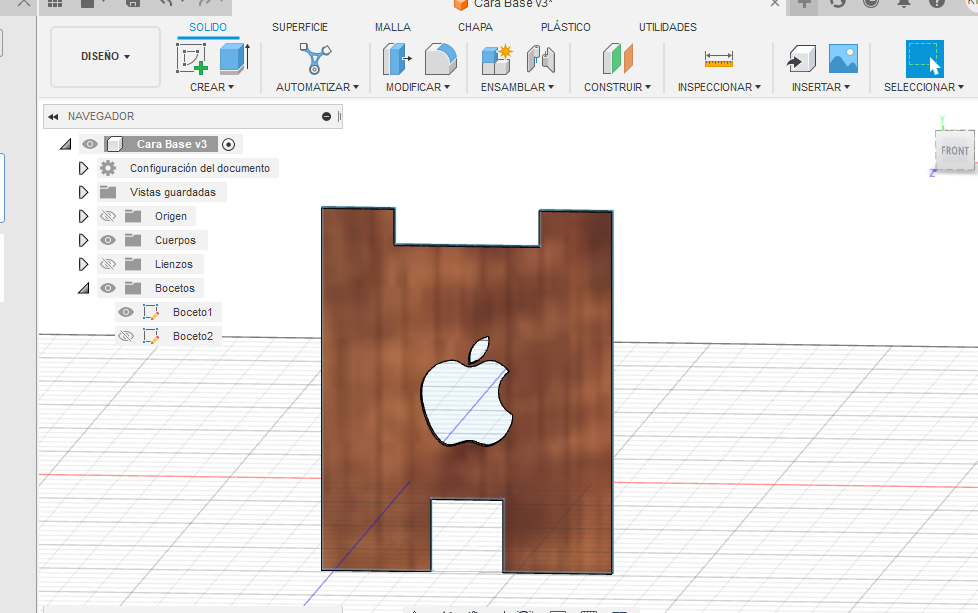
Task: Expand the Lienzos node
Action: pos(83,264)
